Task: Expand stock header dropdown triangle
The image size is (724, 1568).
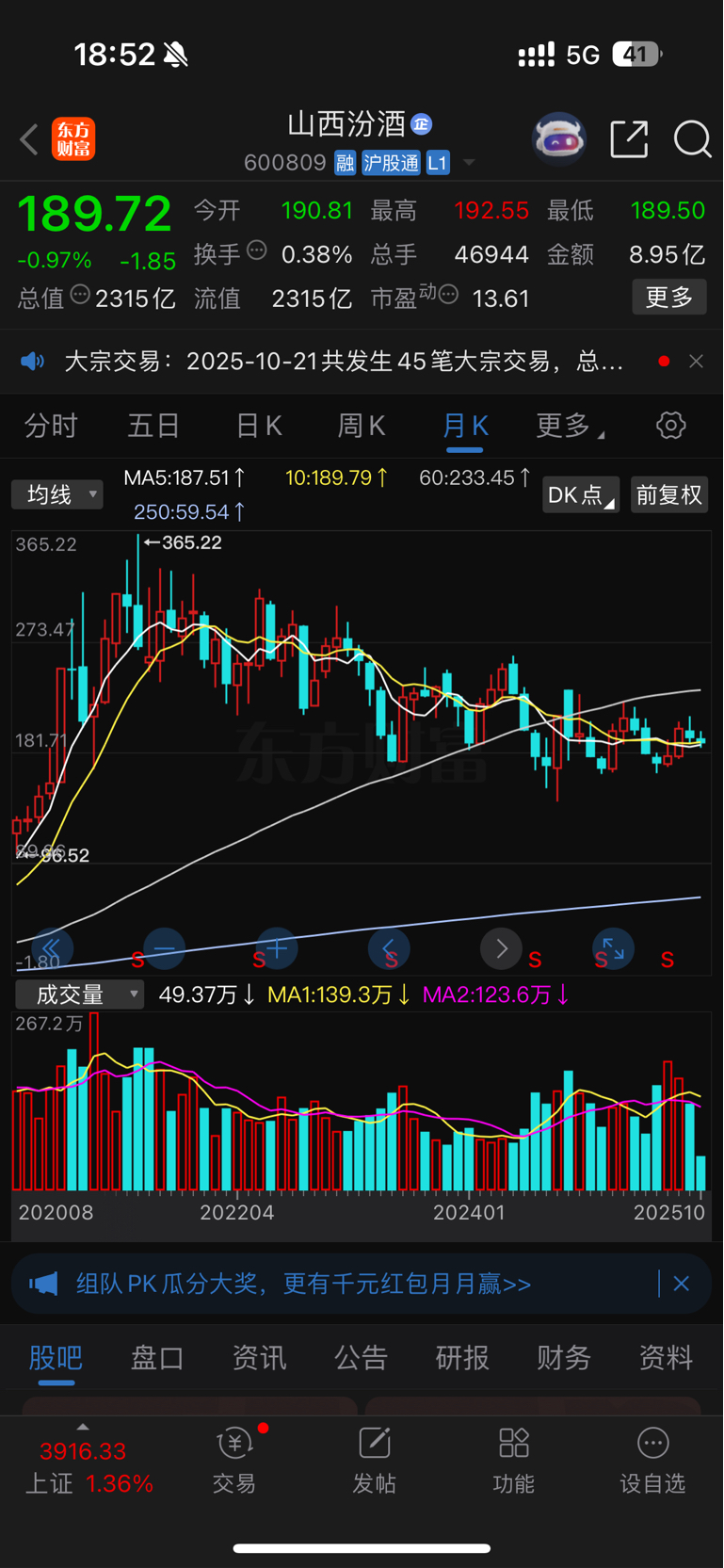Action: pyautogui.click(x=469, y=163)
